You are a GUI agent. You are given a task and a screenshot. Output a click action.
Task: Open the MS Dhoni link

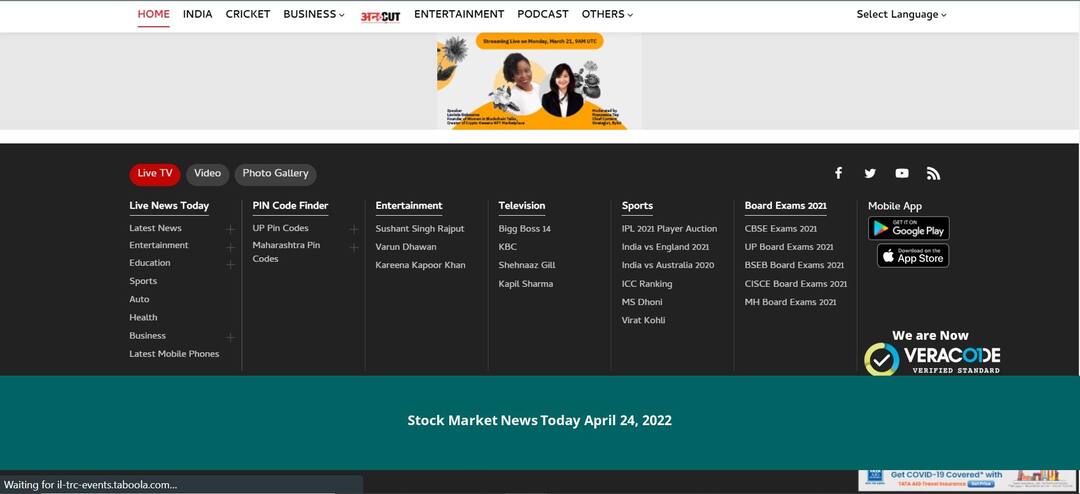point(642,302)
